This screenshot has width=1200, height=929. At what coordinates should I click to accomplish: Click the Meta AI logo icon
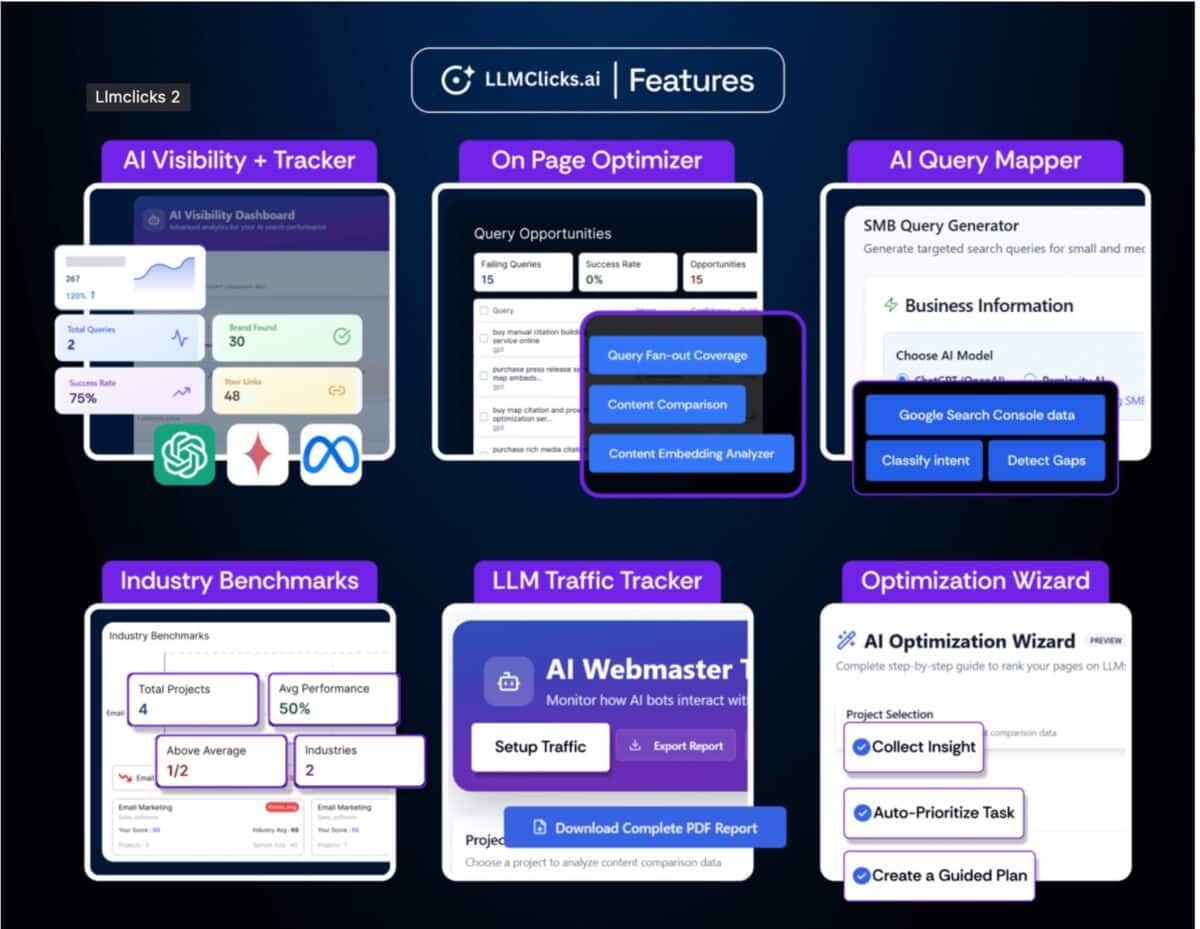(x=331, y=454)
